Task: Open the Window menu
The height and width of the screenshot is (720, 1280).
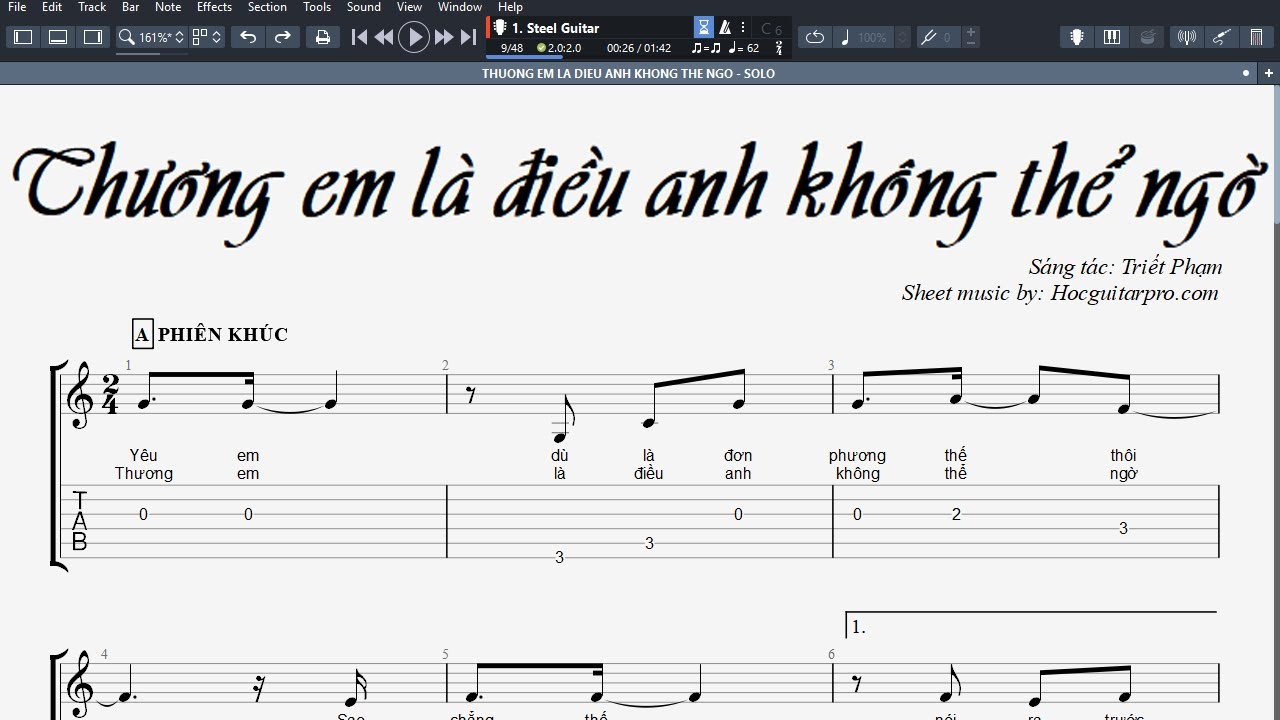Action: tap(460, 7)
